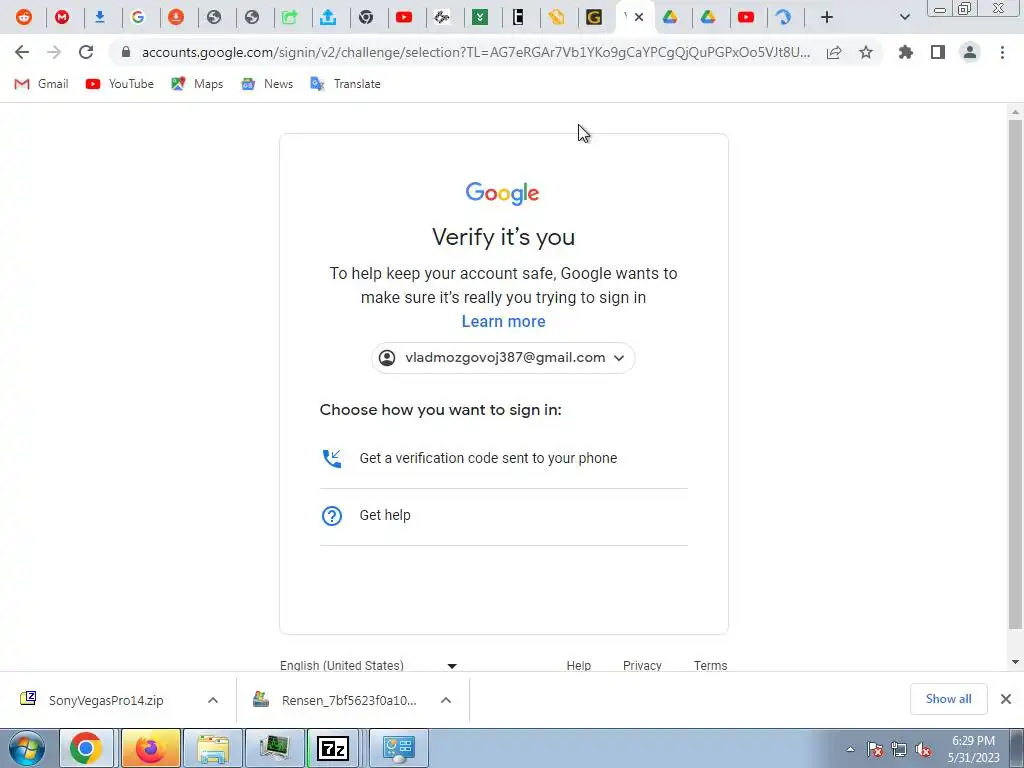The height and width of the screenshot is (768, 1024).
Task: Click the forward navigation arrow
Action: point(54,52)
